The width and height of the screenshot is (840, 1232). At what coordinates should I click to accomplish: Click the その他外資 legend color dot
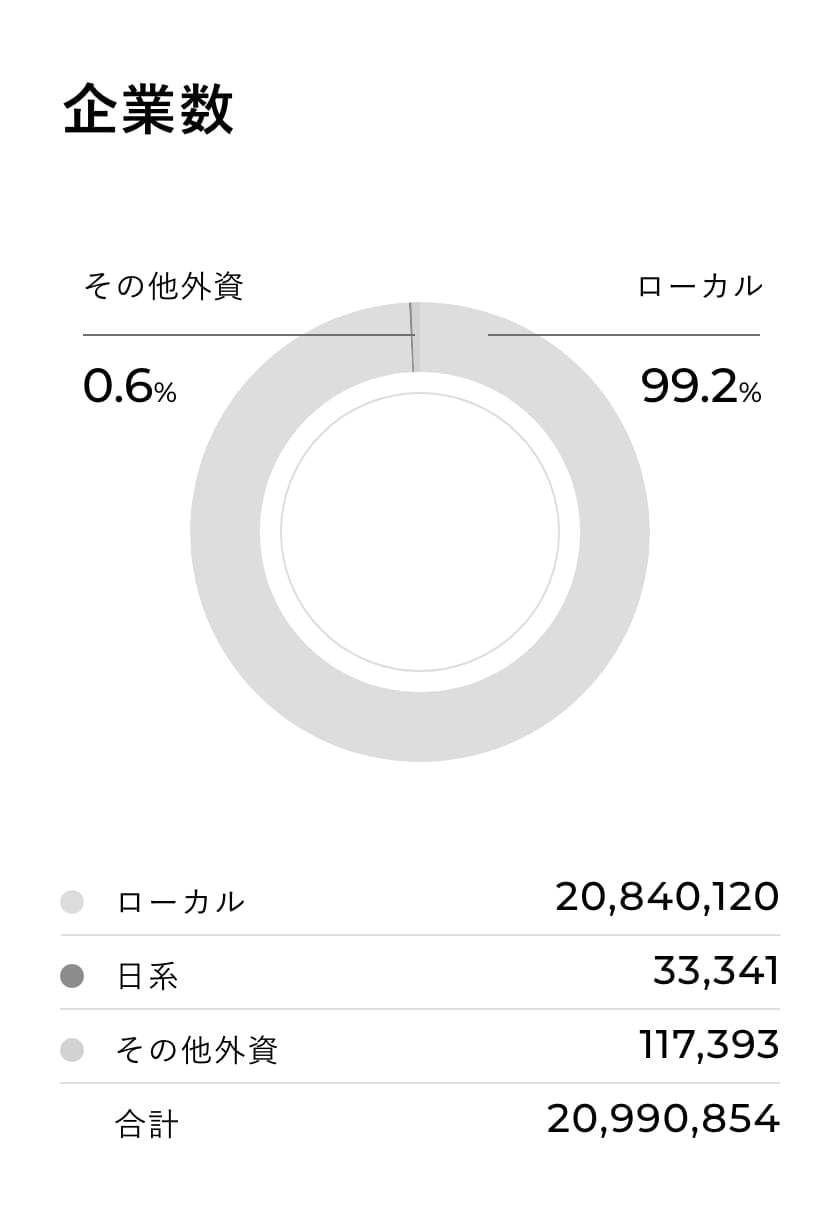click(x=72, y=1050)
